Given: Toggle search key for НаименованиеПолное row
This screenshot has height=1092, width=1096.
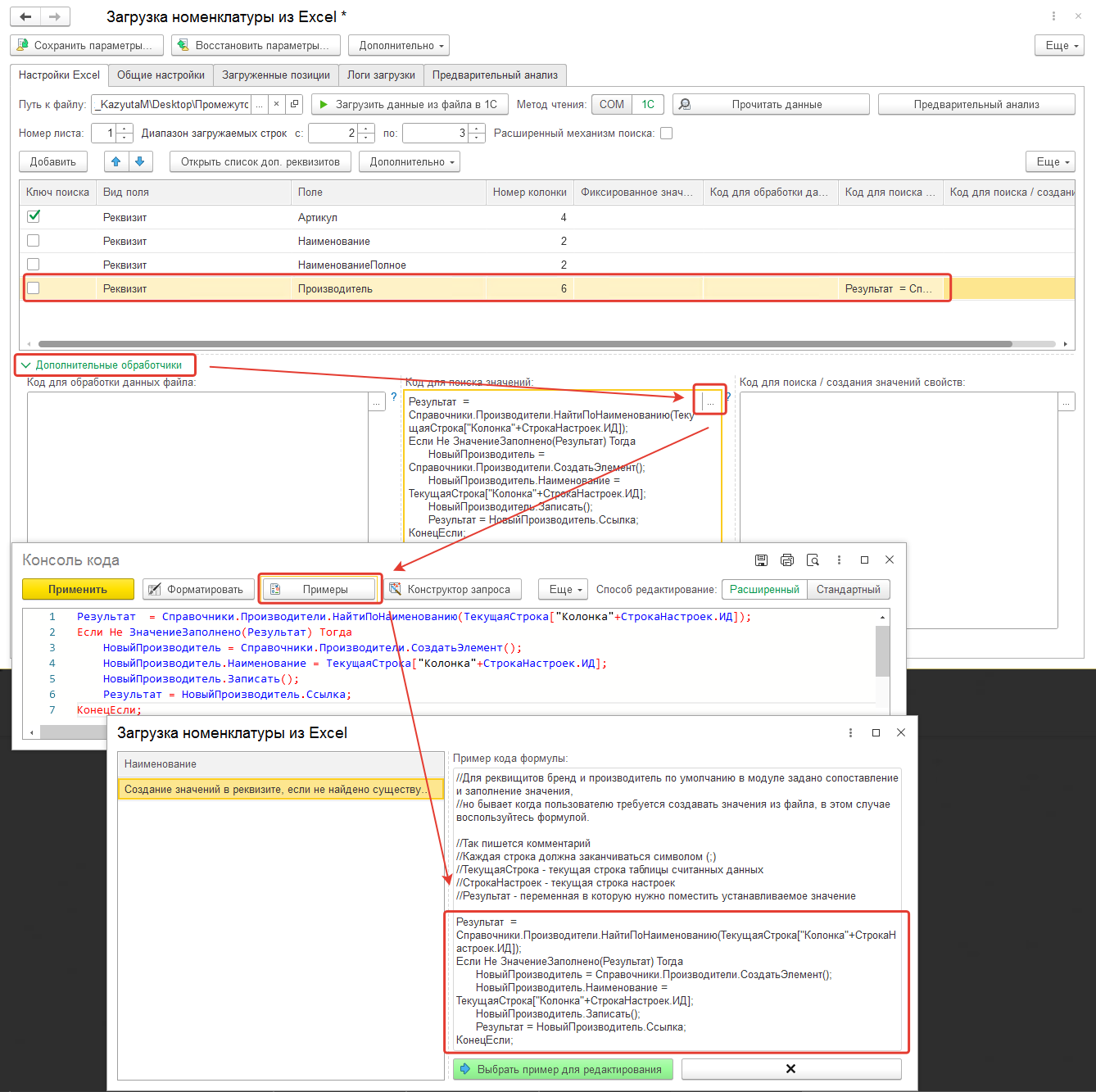Looking at the screenshot, I should [x=34, y=264].
